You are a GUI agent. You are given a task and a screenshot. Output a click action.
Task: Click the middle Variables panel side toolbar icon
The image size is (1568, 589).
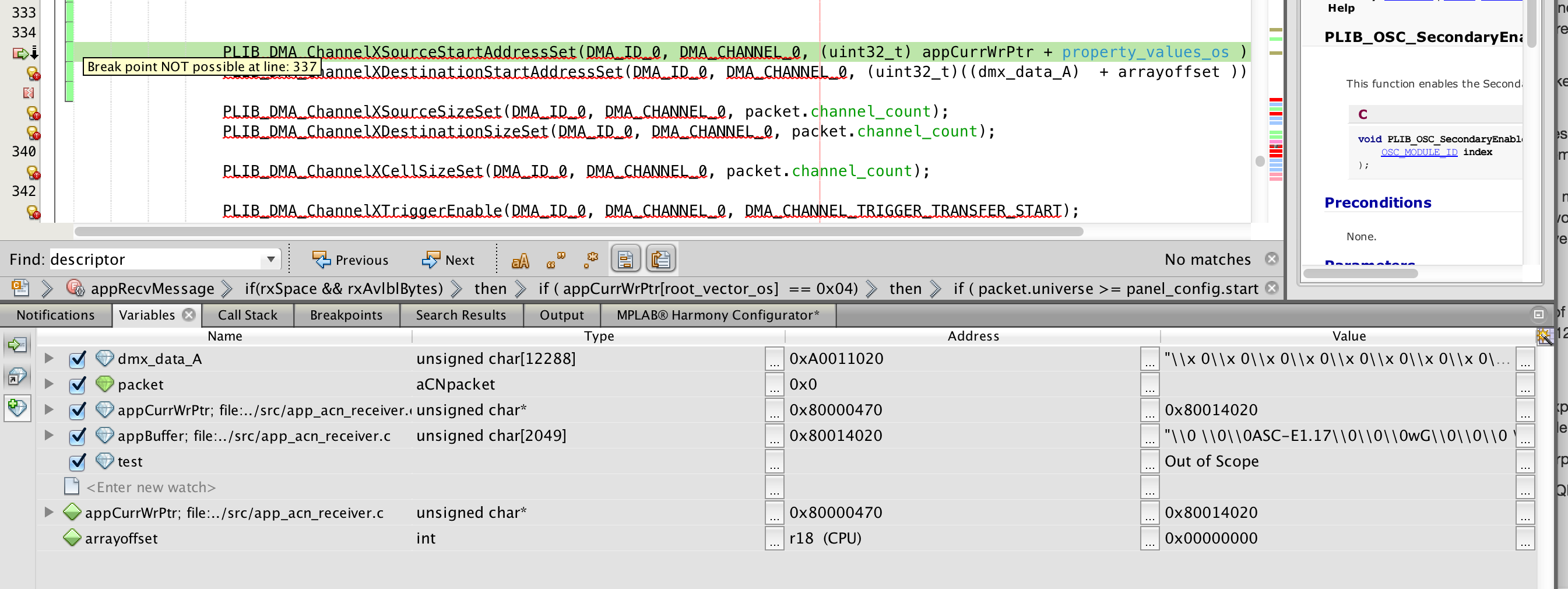coord(17,377)
